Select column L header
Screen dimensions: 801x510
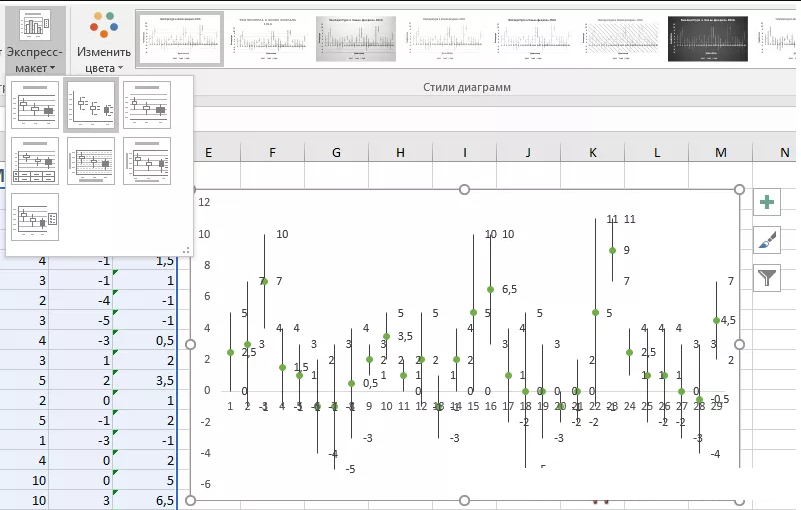click(657, 152)
